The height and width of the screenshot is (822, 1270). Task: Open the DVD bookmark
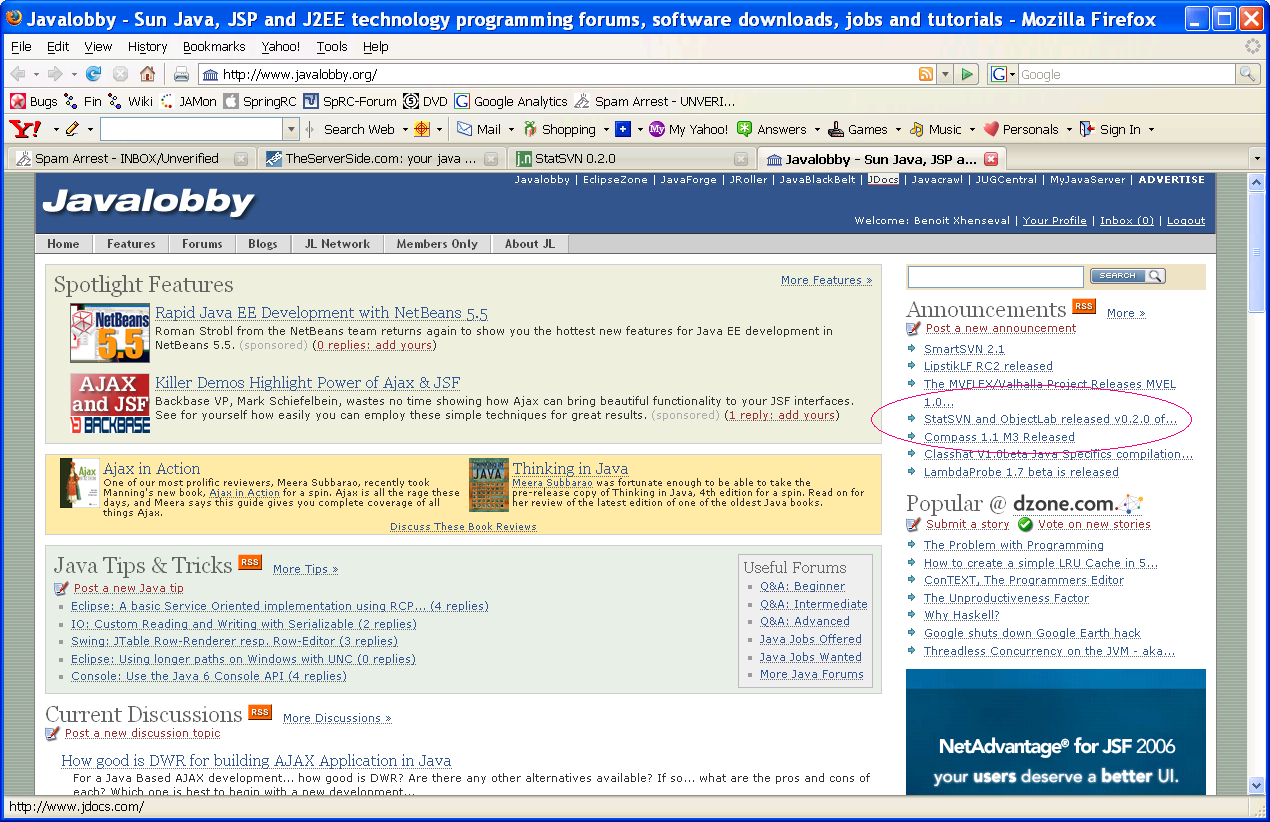tap(425, 101)
